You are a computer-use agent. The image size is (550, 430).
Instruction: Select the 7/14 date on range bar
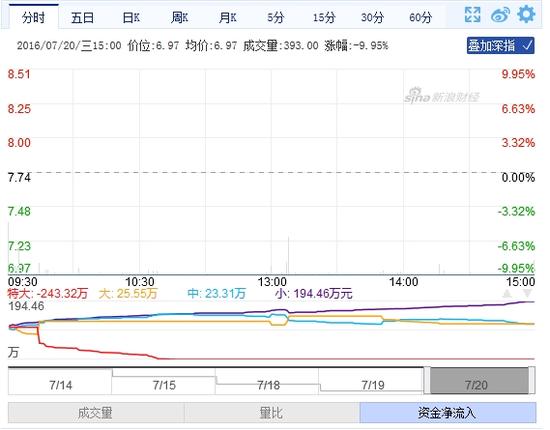60,385
